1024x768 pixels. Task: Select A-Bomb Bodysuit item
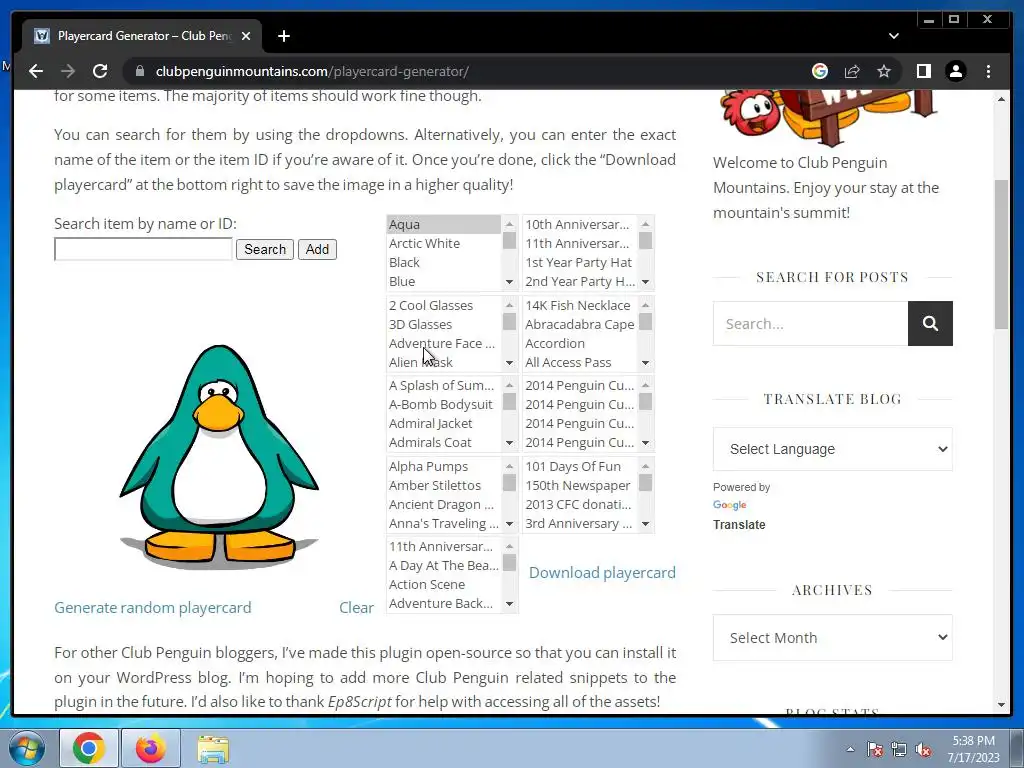click(443, 404)
